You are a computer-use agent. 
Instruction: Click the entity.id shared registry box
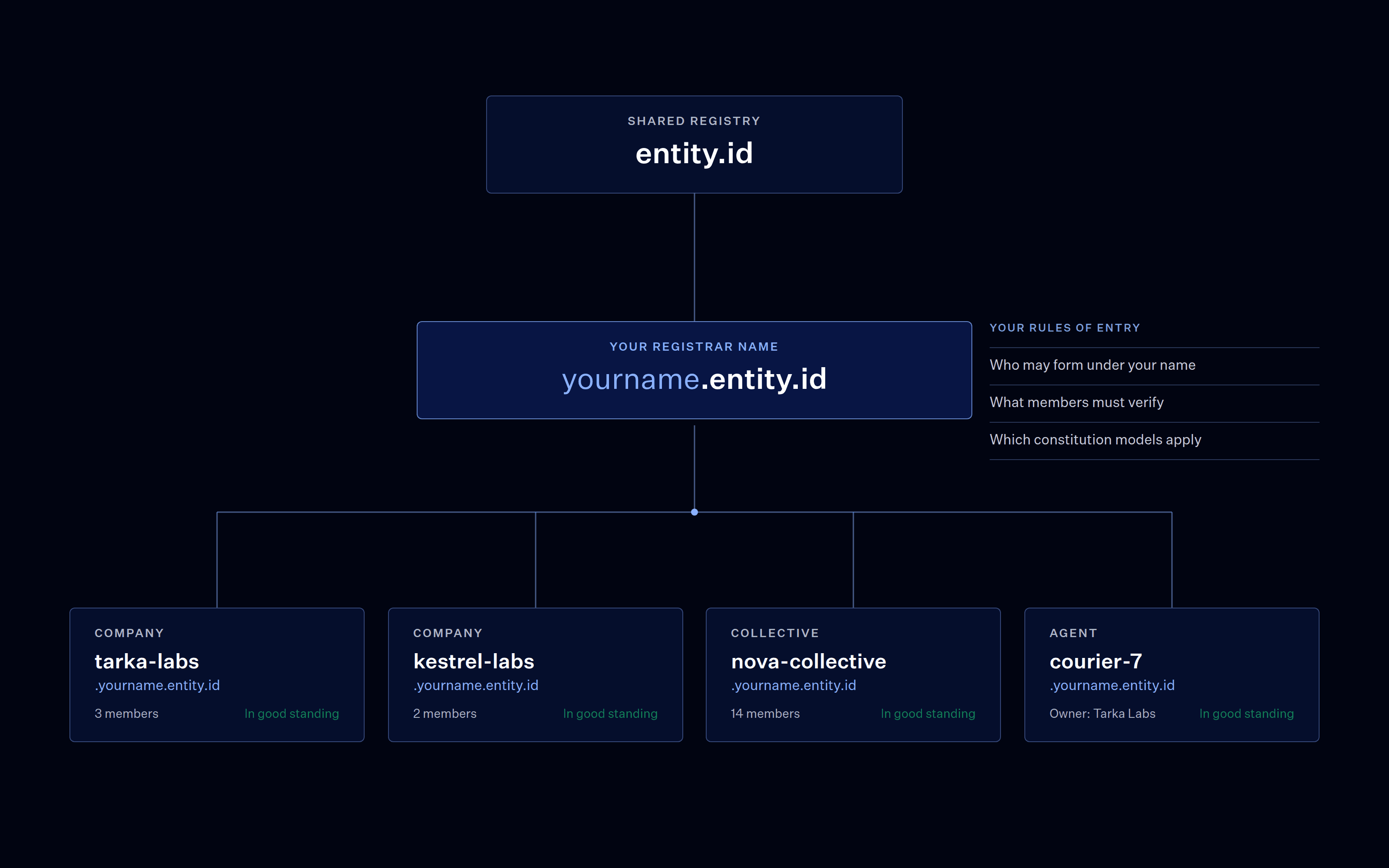pos(694,145)
